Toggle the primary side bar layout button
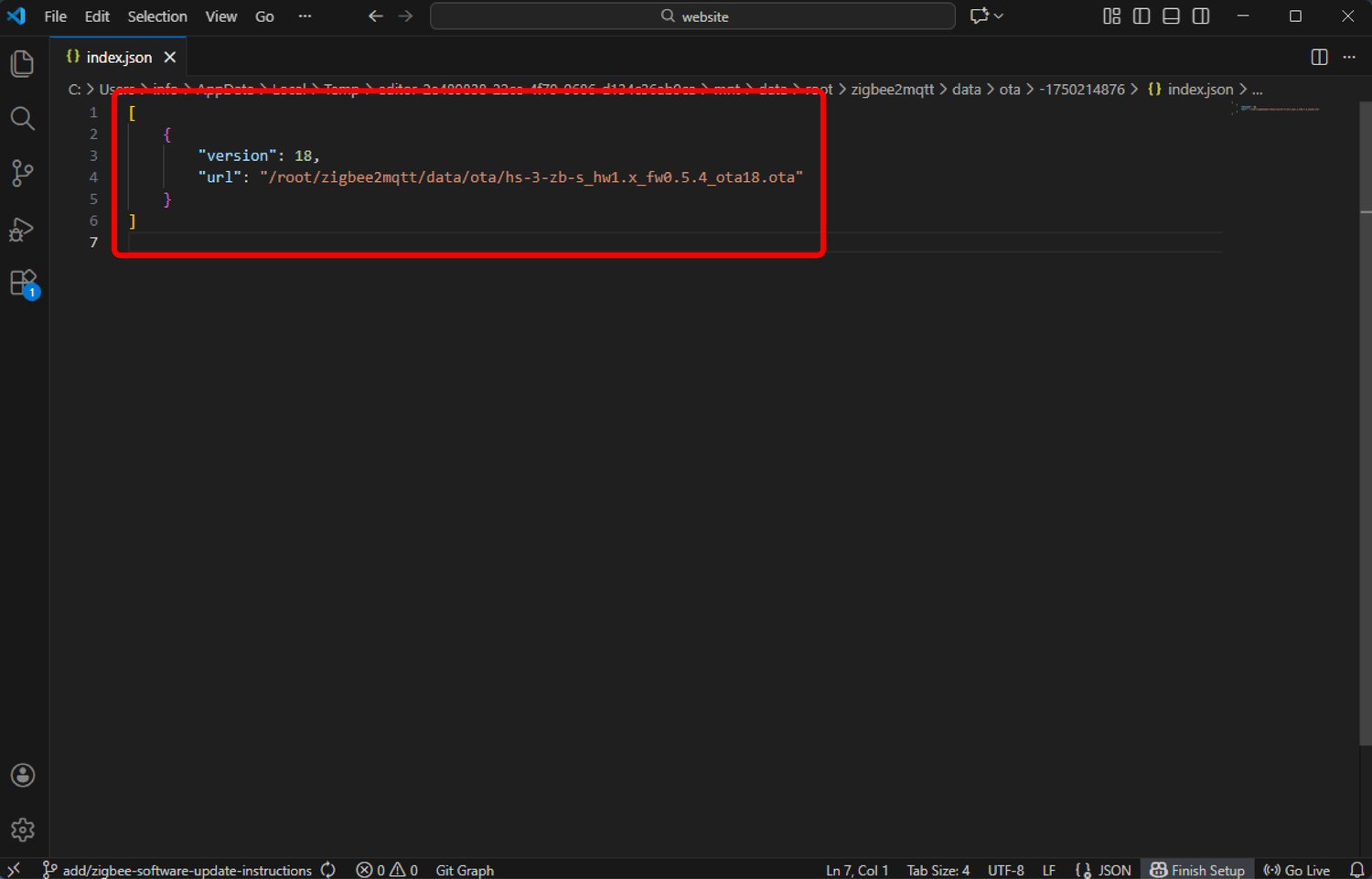1372x879 pixels. pyautogui.click(x=1142, y=16)
